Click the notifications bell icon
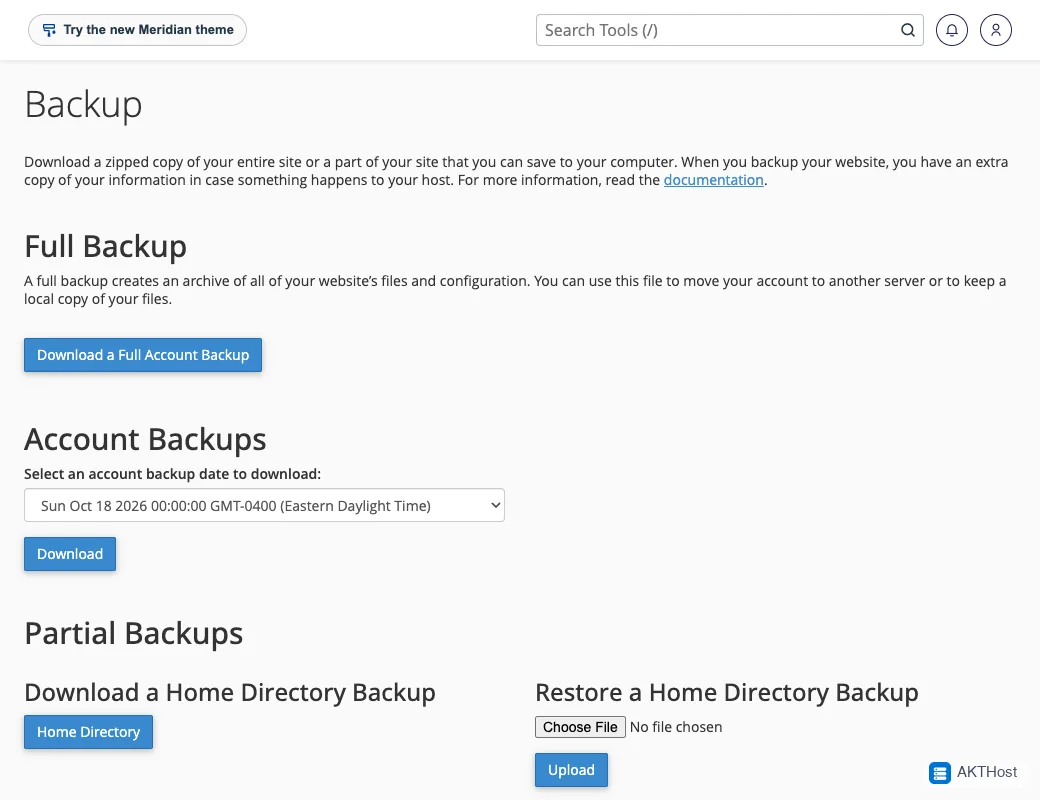1040x800 pixels. [951, 30]
